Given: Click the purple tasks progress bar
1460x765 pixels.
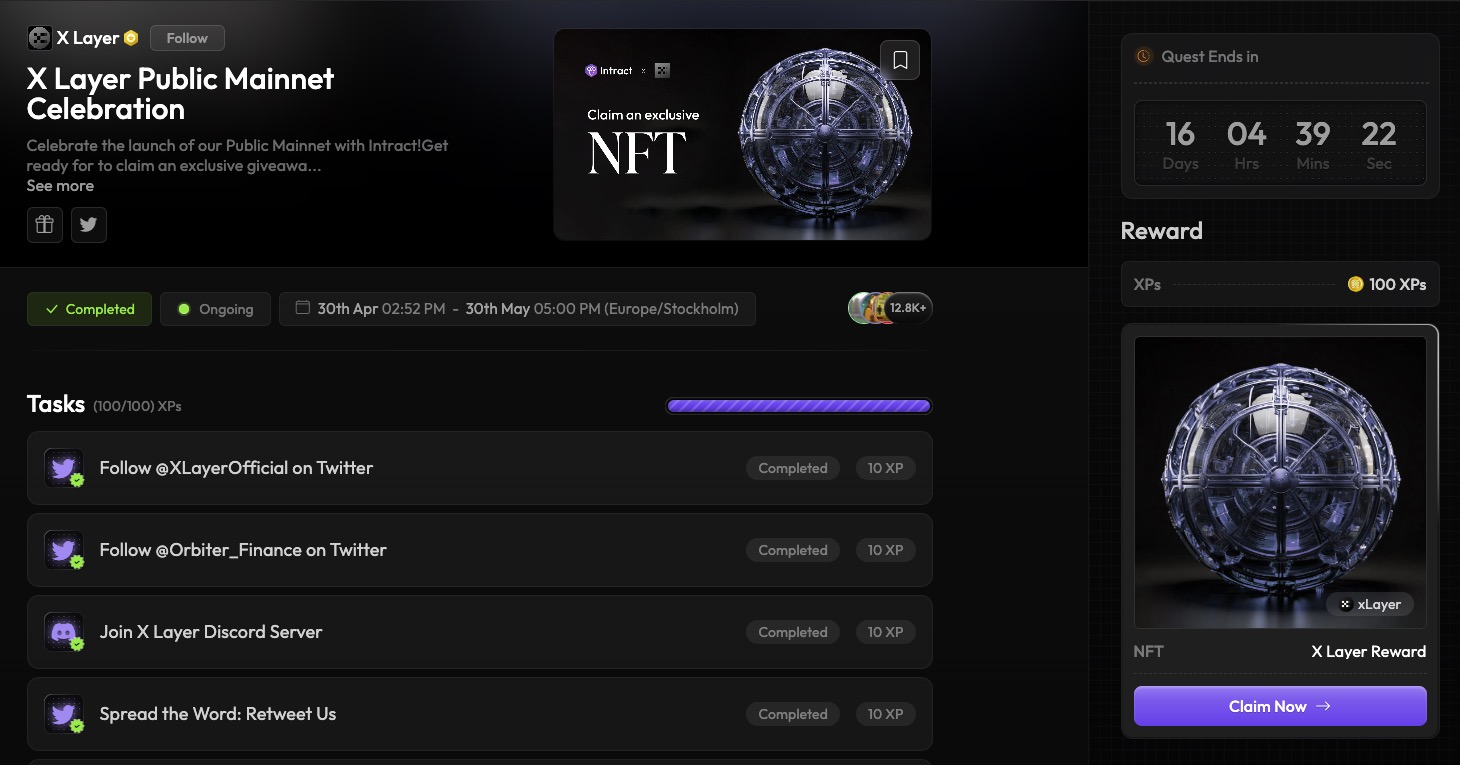Looking at the screenshot, I should [798, 406].
